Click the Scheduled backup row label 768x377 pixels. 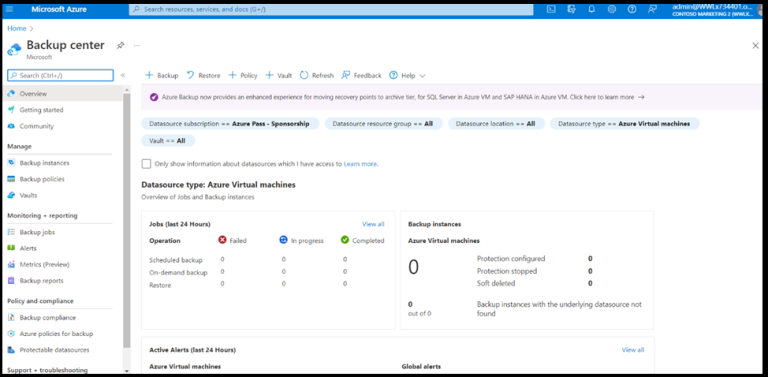coord(175,260)
